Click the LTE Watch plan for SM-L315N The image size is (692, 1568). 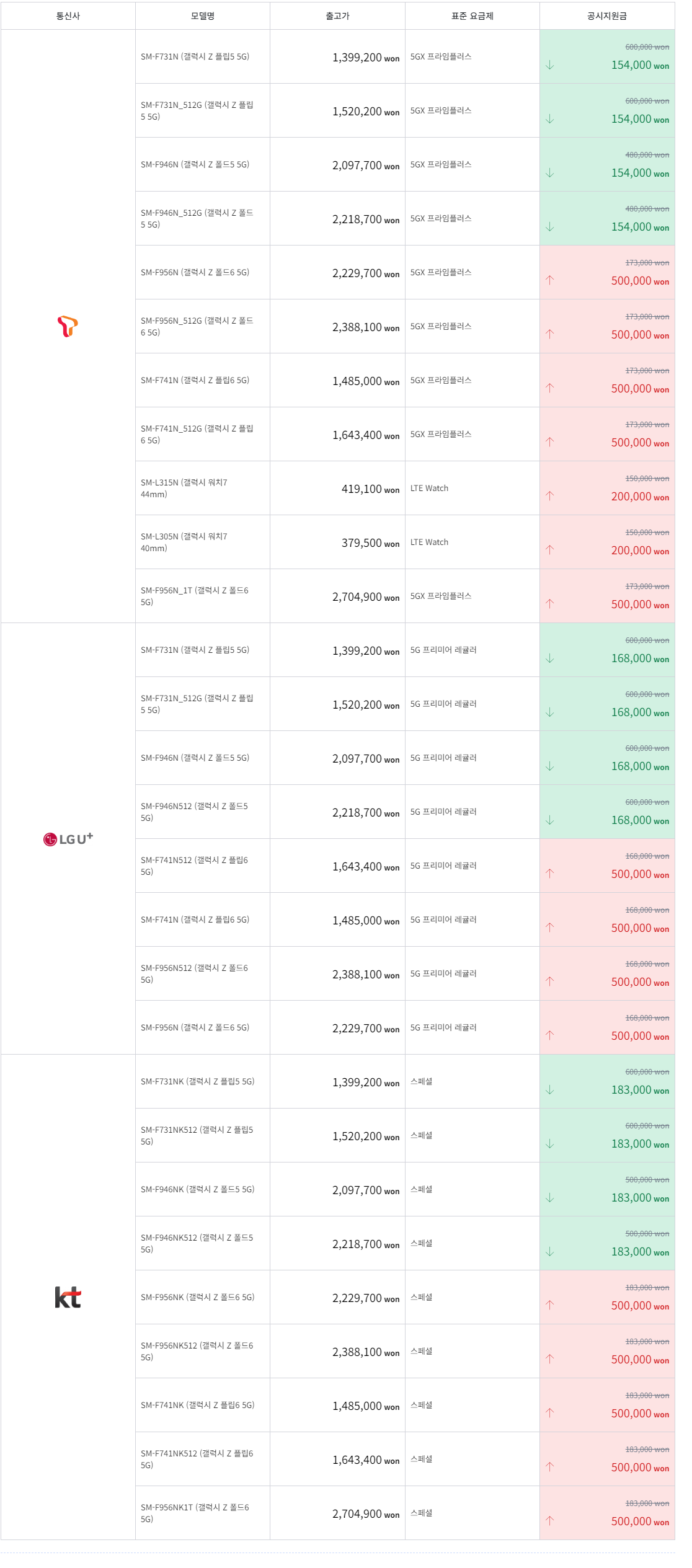429,488
